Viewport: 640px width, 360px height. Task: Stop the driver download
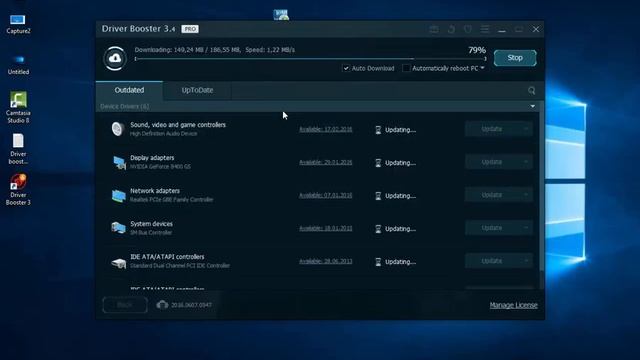[x=515, y=58]
